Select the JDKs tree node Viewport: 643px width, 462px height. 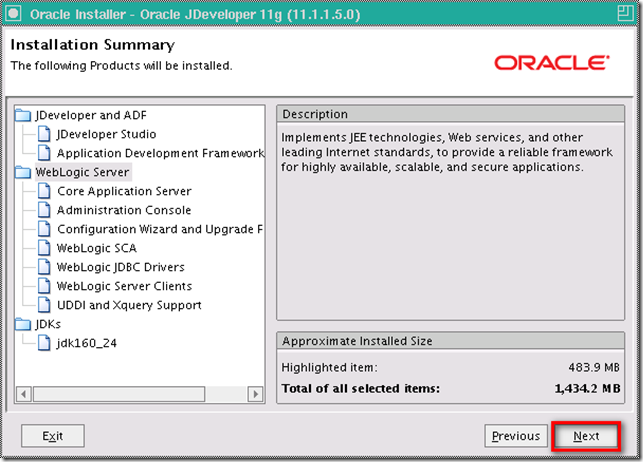click(x=48, y=324)
